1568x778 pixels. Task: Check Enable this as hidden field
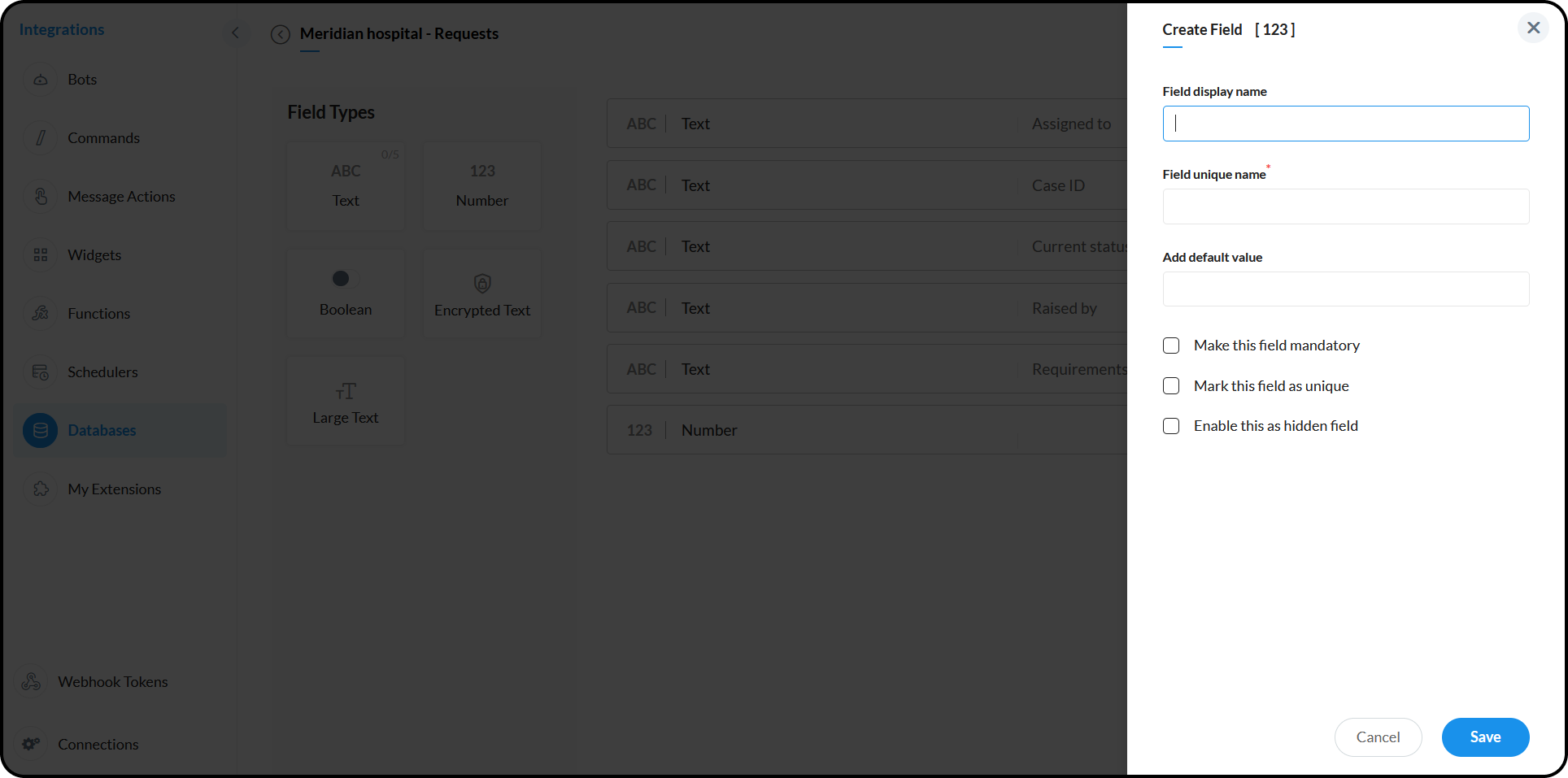coord(1171,426)
